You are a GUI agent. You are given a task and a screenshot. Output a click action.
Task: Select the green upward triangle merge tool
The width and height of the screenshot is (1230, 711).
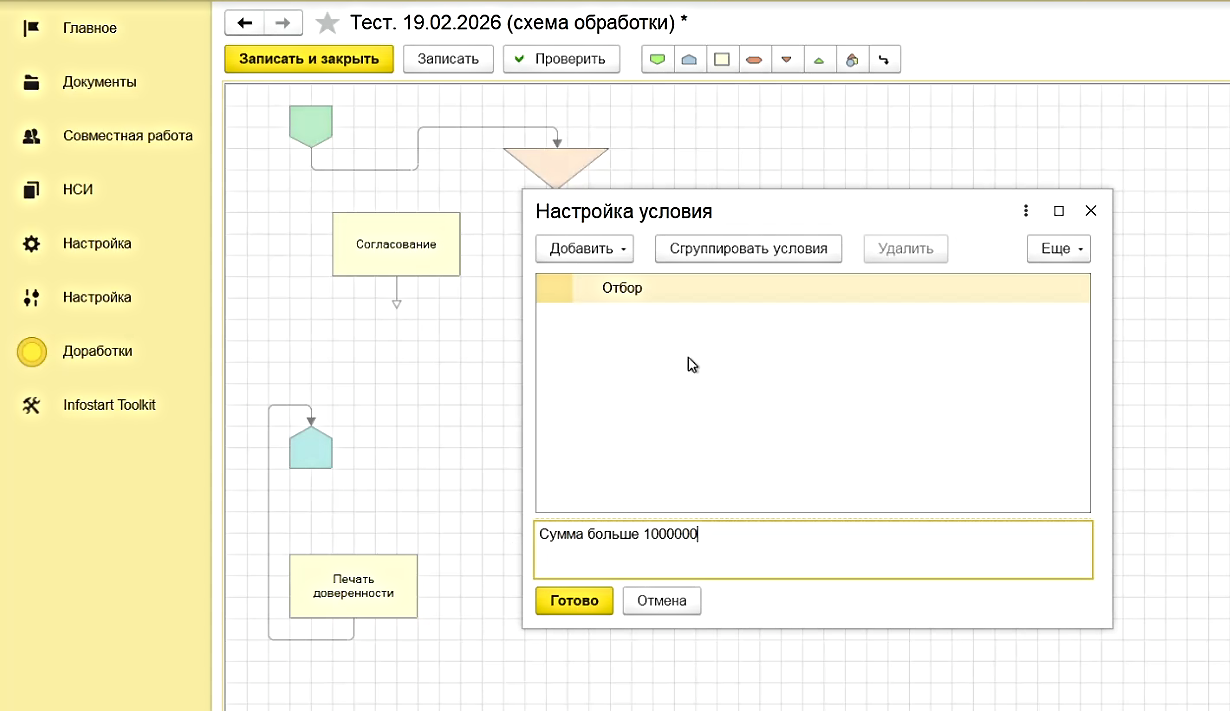tap(819, 59)
